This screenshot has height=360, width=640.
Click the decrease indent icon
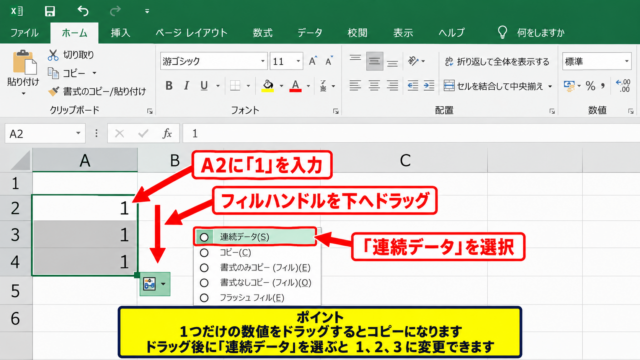pos(413,86)
